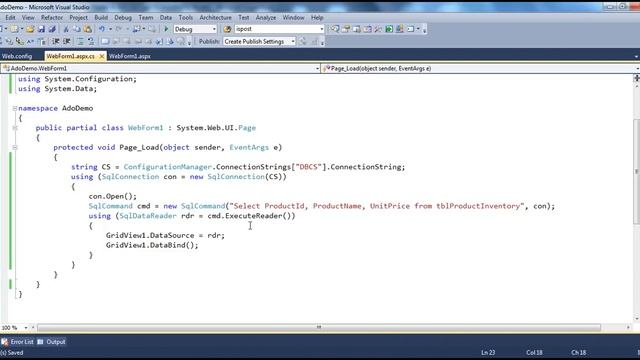
Task: Open the Start Page green icon
Action: [389, 29]
